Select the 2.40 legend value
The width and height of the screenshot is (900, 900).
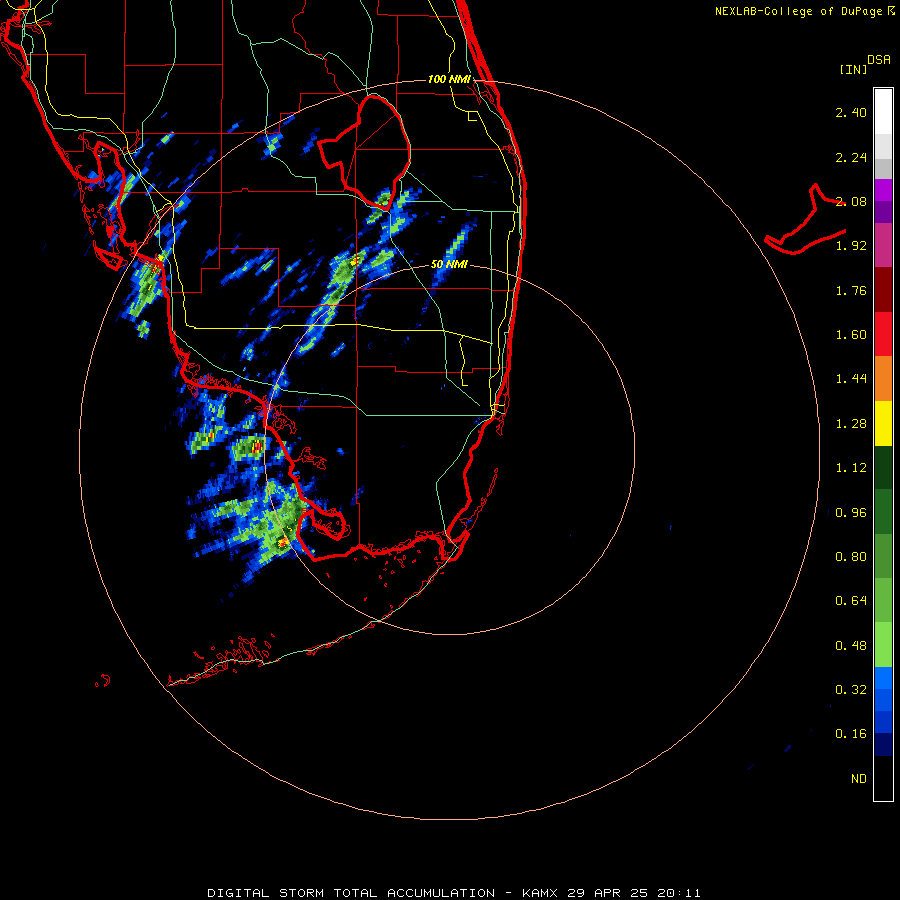[x=851, y=112]
